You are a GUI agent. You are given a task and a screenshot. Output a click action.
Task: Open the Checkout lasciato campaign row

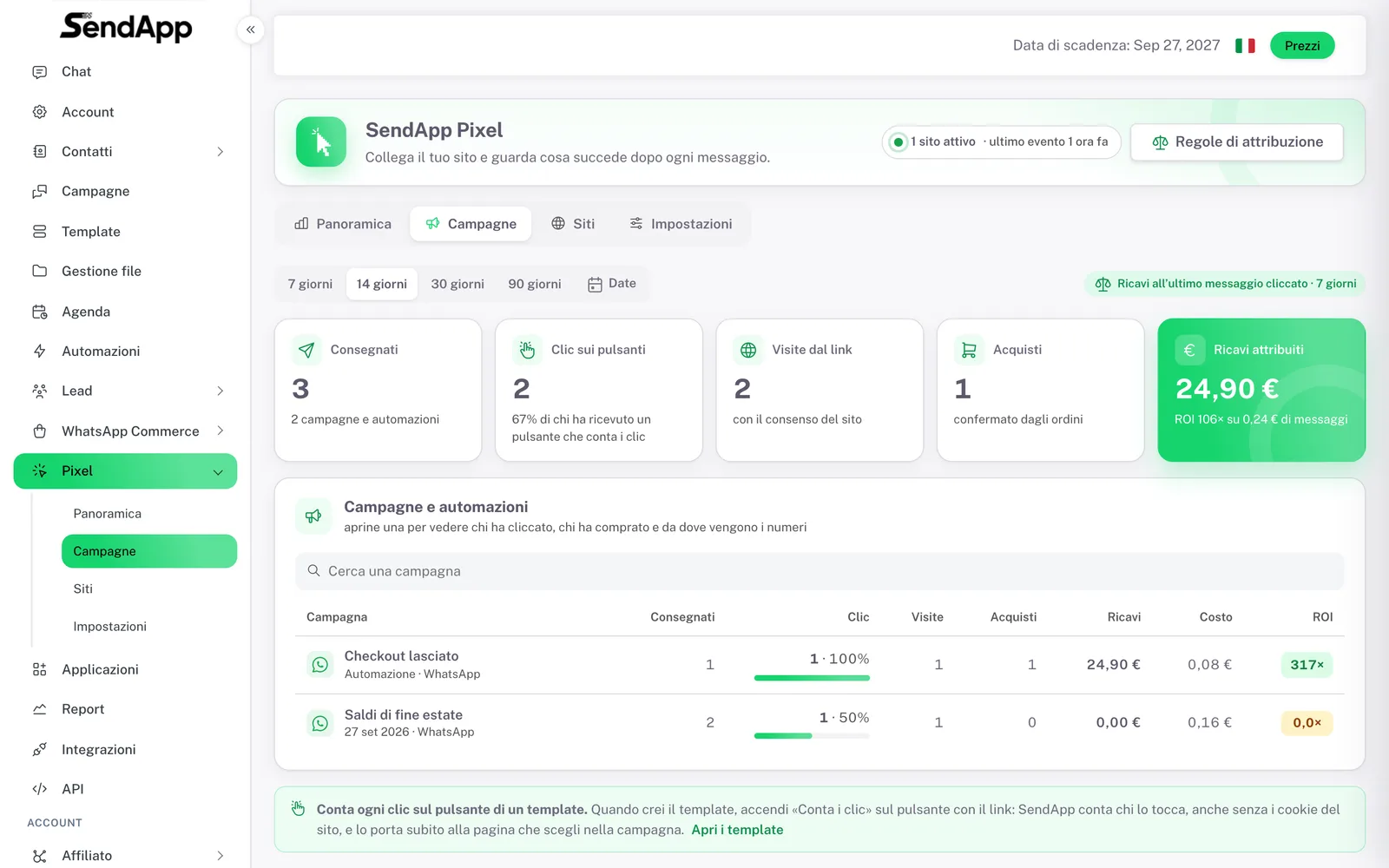click(x=820, y=665)
